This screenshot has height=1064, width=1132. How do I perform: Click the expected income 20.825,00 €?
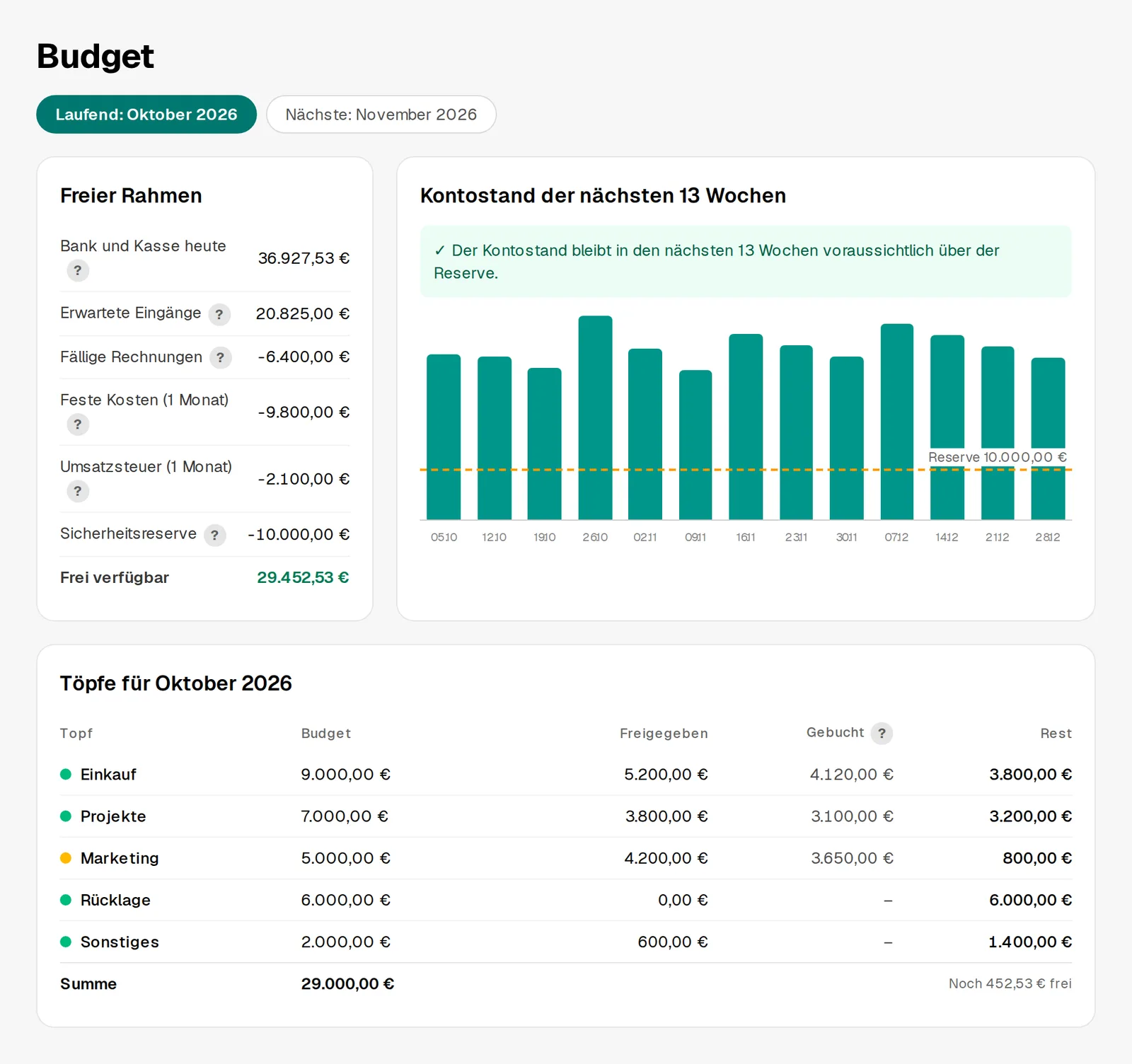point(303,314)
